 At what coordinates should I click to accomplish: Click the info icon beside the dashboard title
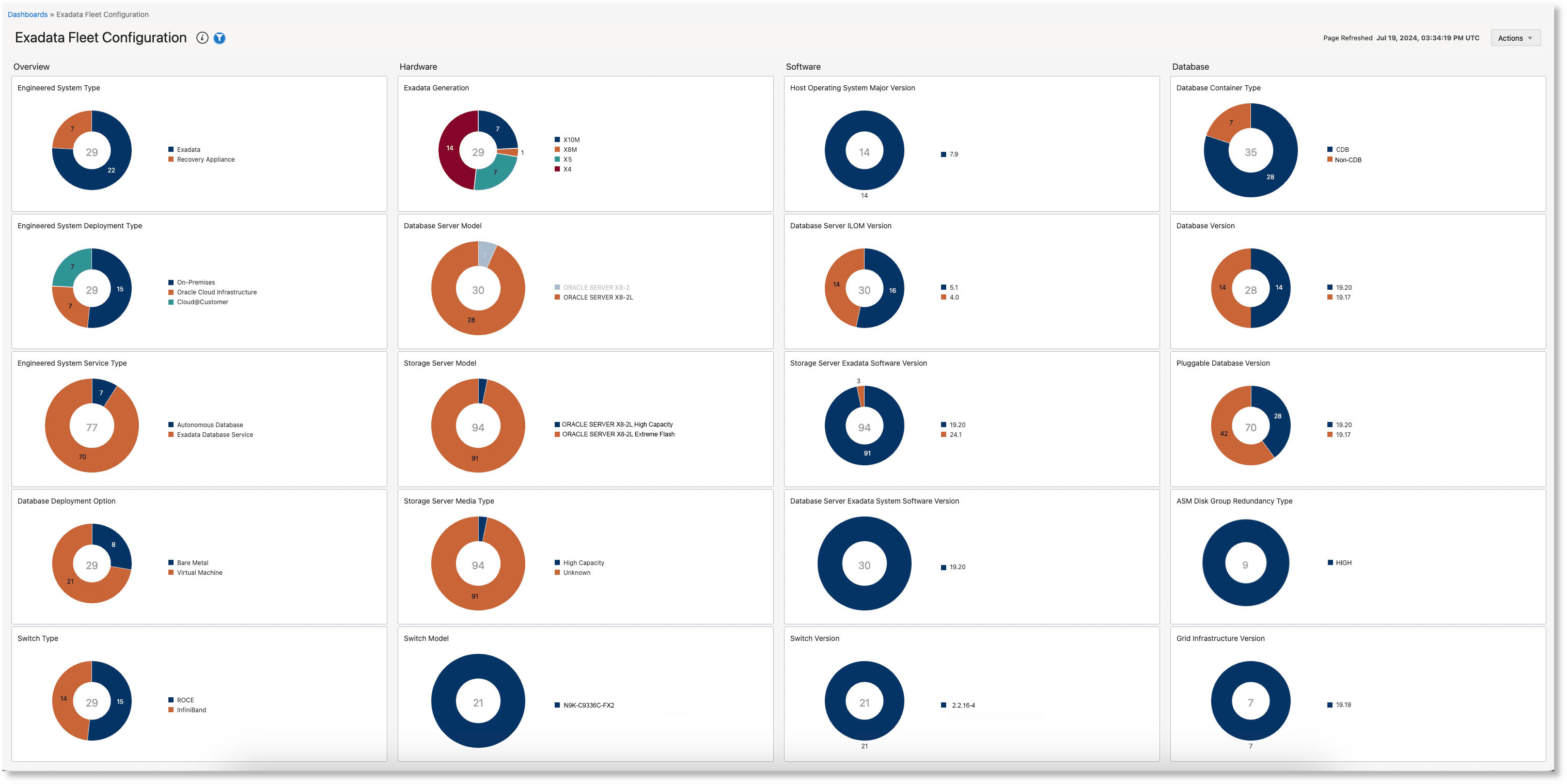(x=201, y=37)
